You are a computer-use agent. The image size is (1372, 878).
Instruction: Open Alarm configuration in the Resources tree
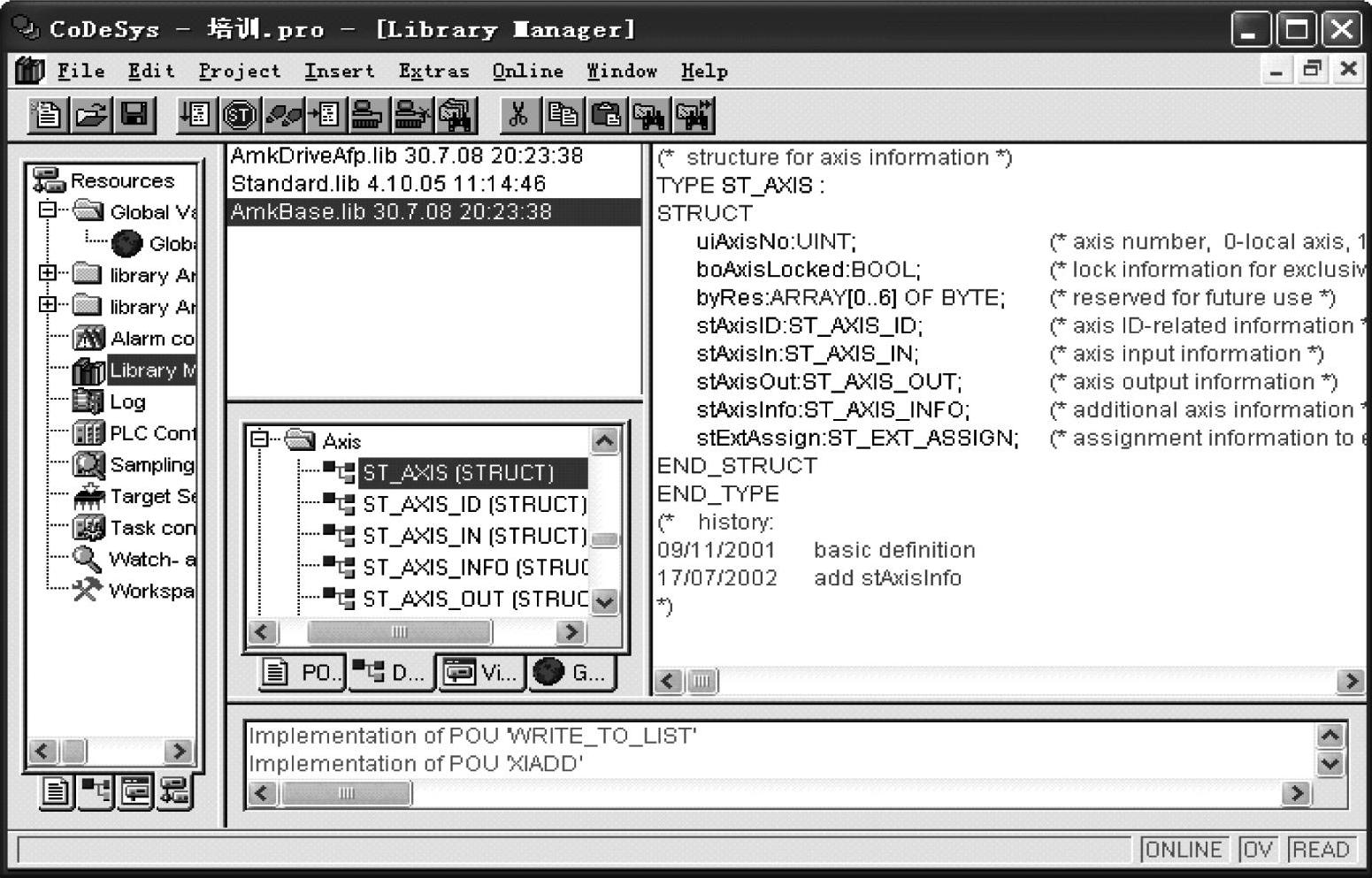point(134,339)
